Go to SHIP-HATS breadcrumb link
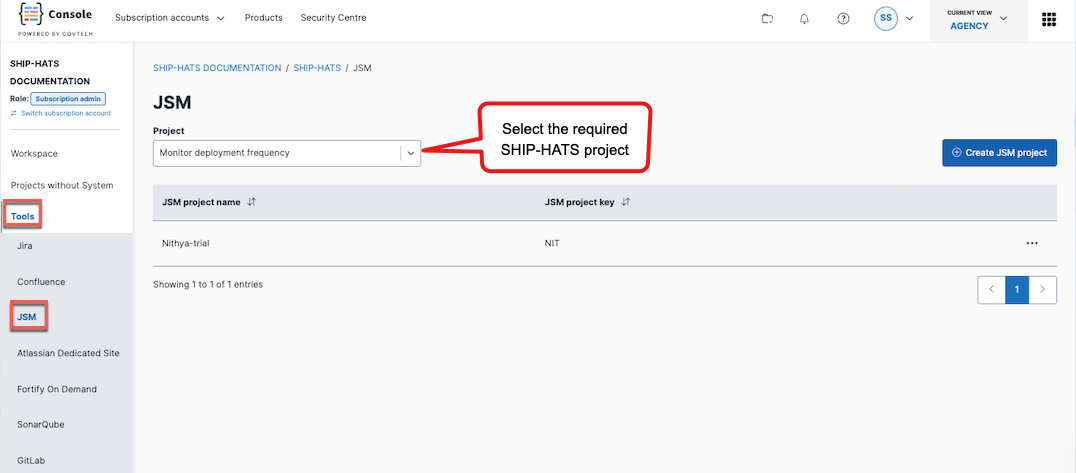 click(x=317, y=68)
